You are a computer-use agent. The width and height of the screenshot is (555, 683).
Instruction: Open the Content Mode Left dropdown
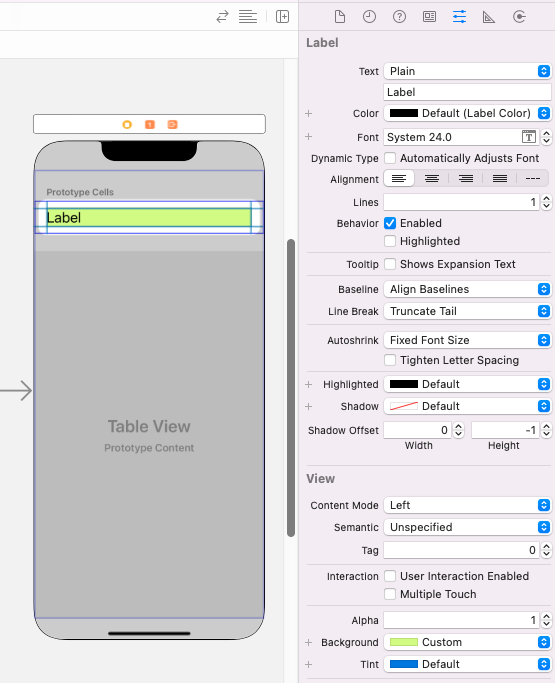click(x=467, y=505)
